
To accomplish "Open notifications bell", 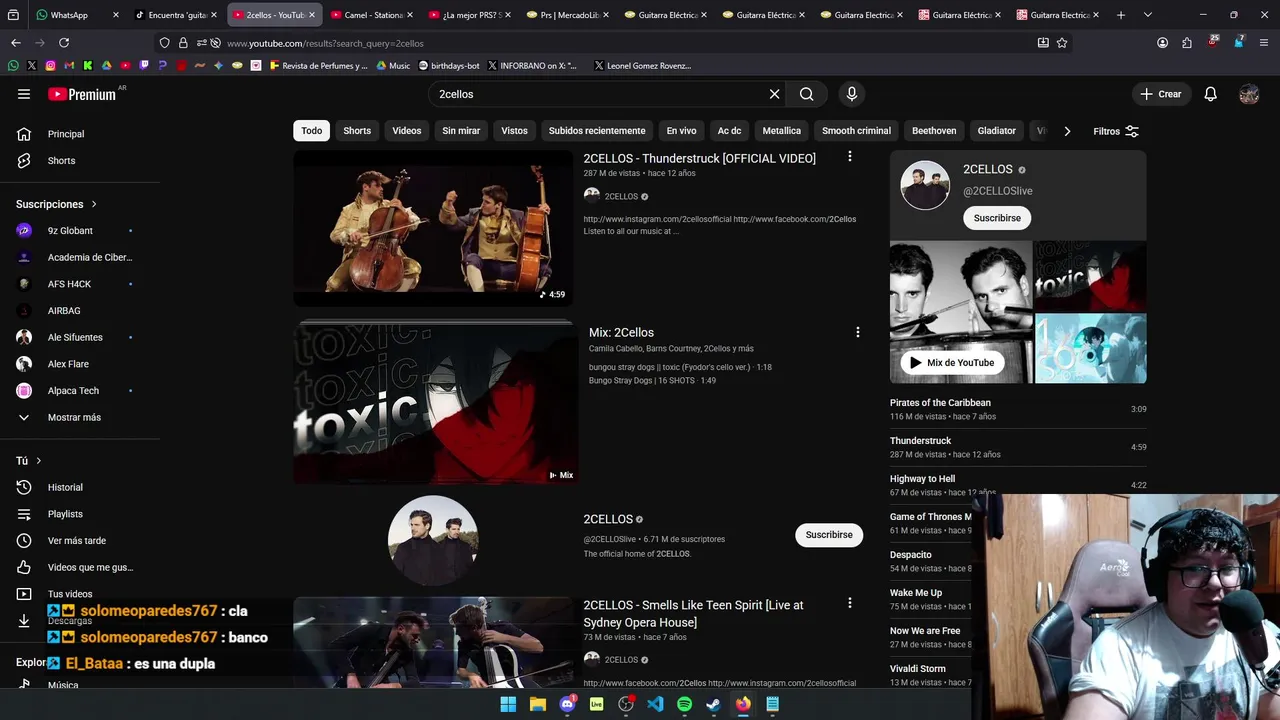I will 1210,94.
